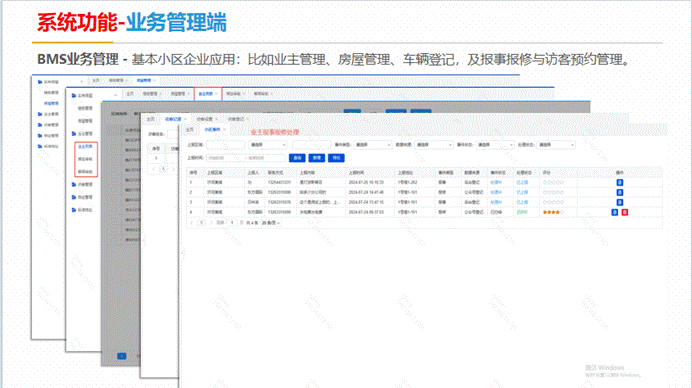This screenshot has width=692, height=388.
Task: Click 物业管理 folder icon in rearmost window sidebar
Action: [40, 136]
